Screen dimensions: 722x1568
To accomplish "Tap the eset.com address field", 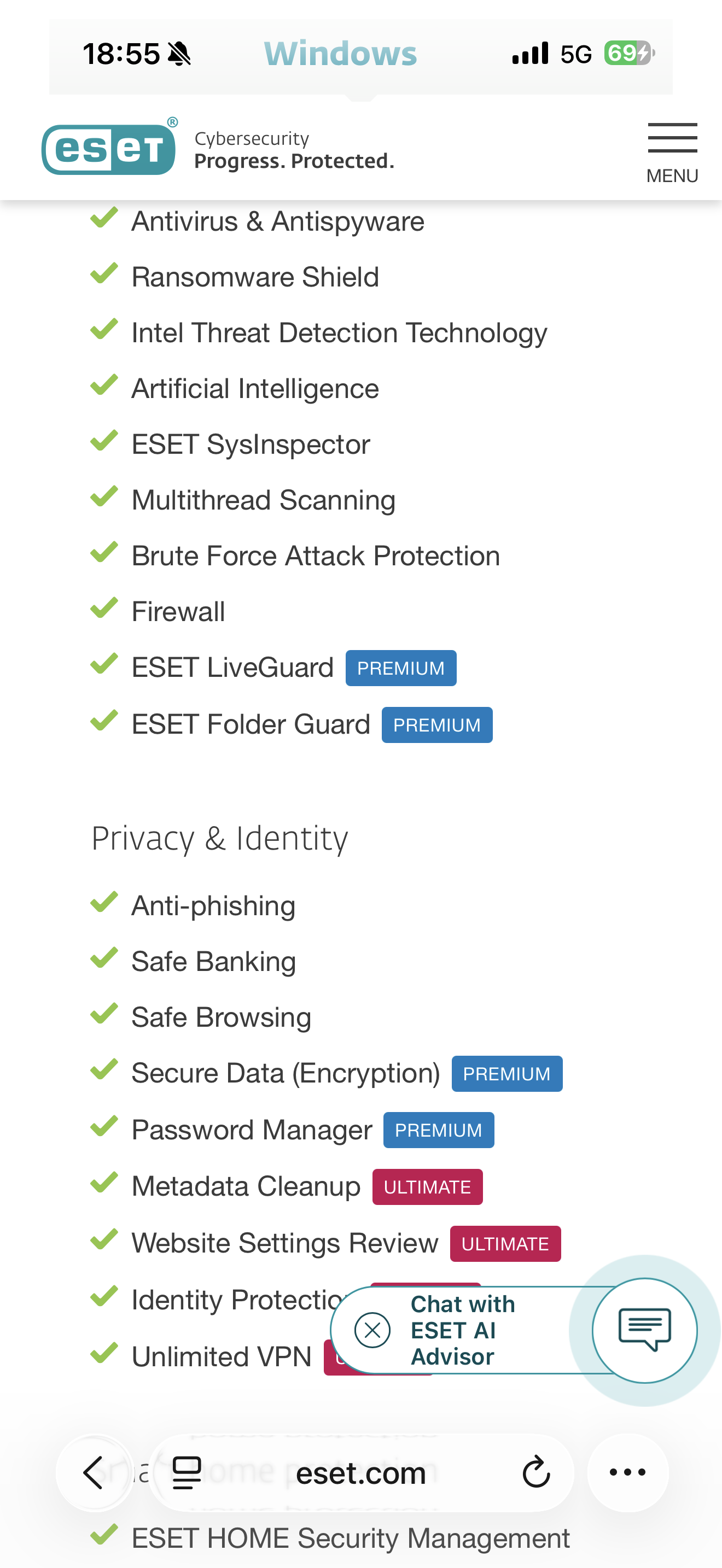I will click(360, 1472).
